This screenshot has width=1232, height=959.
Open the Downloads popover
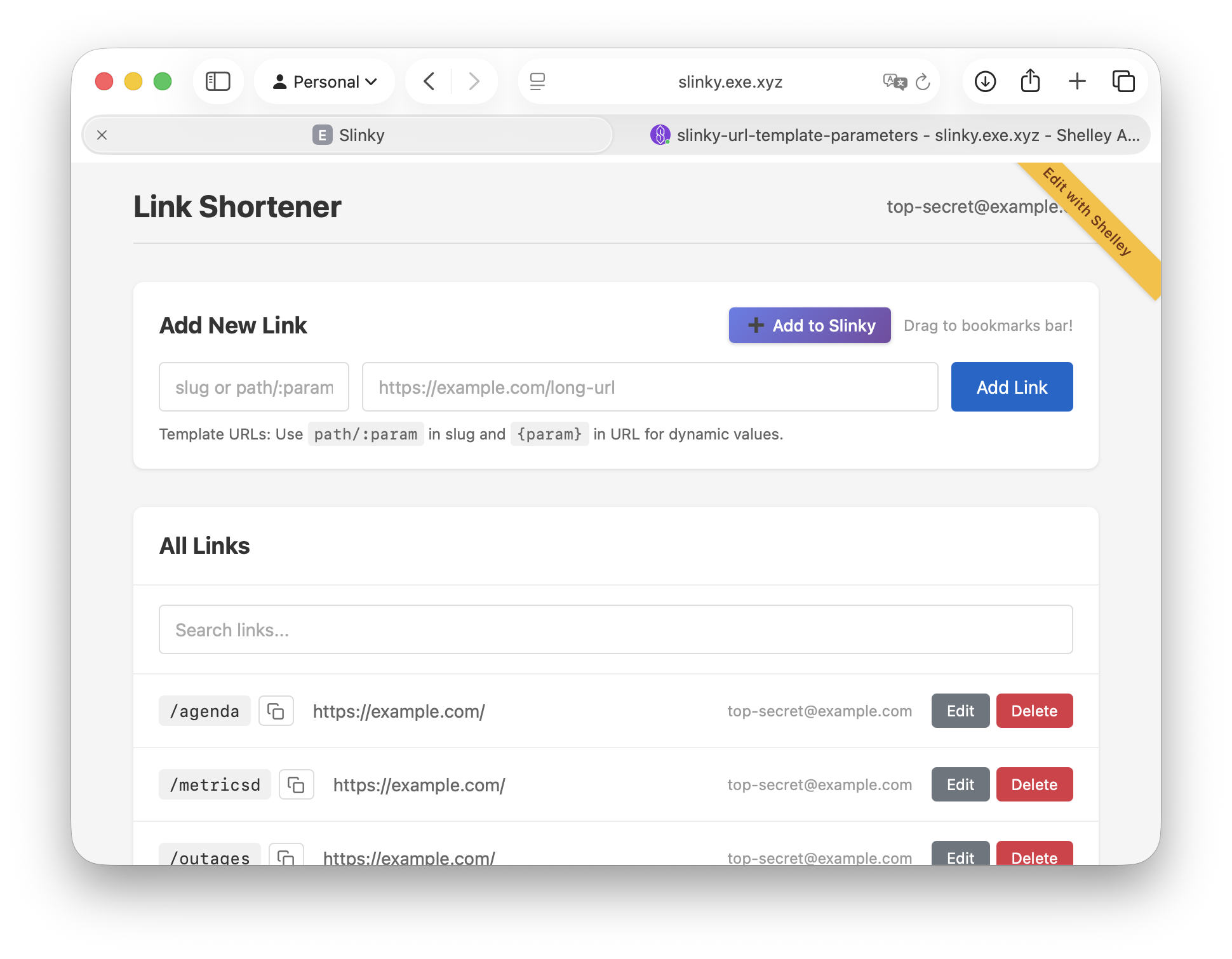985,81
